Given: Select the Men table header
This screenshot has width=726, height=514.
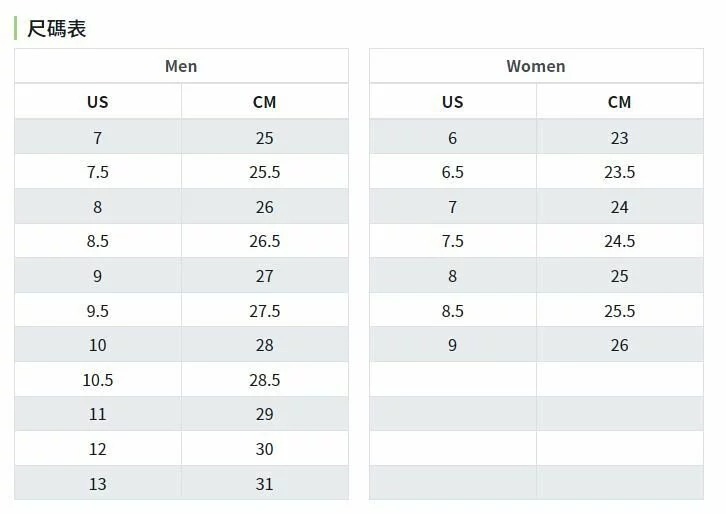Looking at the screenshot, I should (181, 66).
